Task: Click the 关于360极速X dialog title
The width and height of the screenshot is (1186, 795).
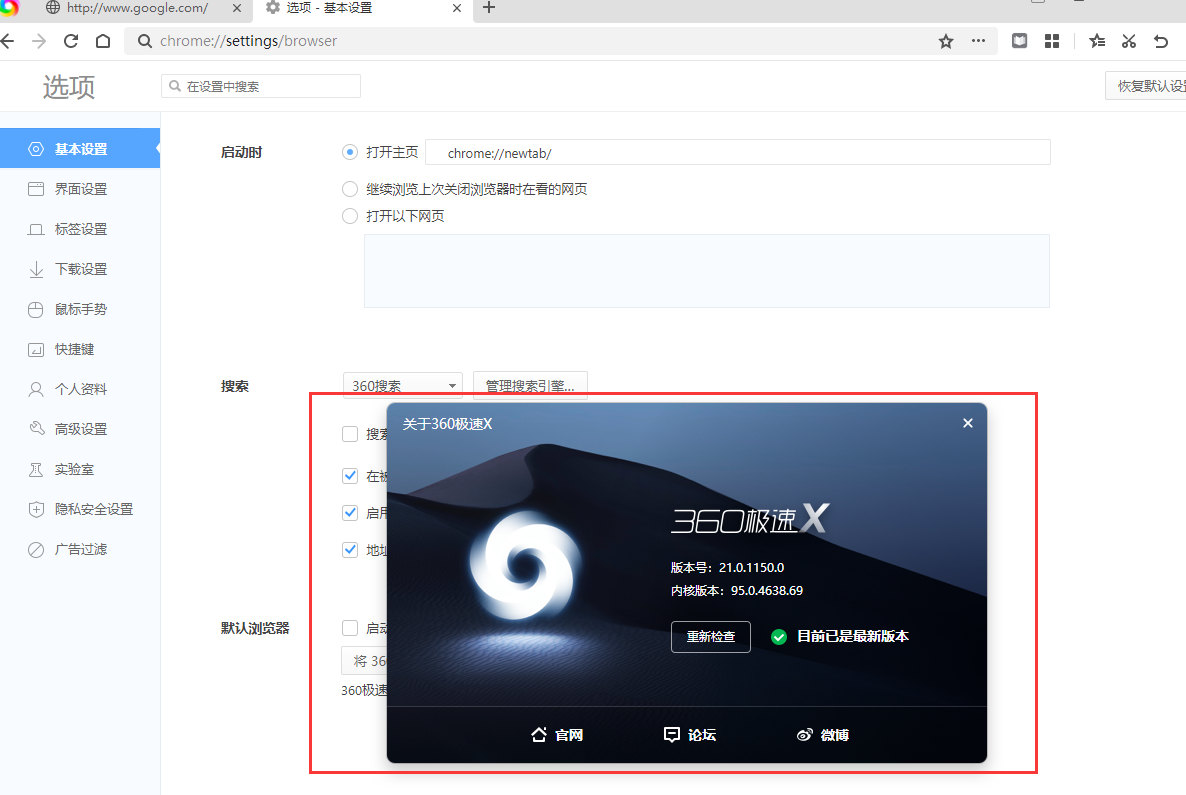Action: (447, 424)
